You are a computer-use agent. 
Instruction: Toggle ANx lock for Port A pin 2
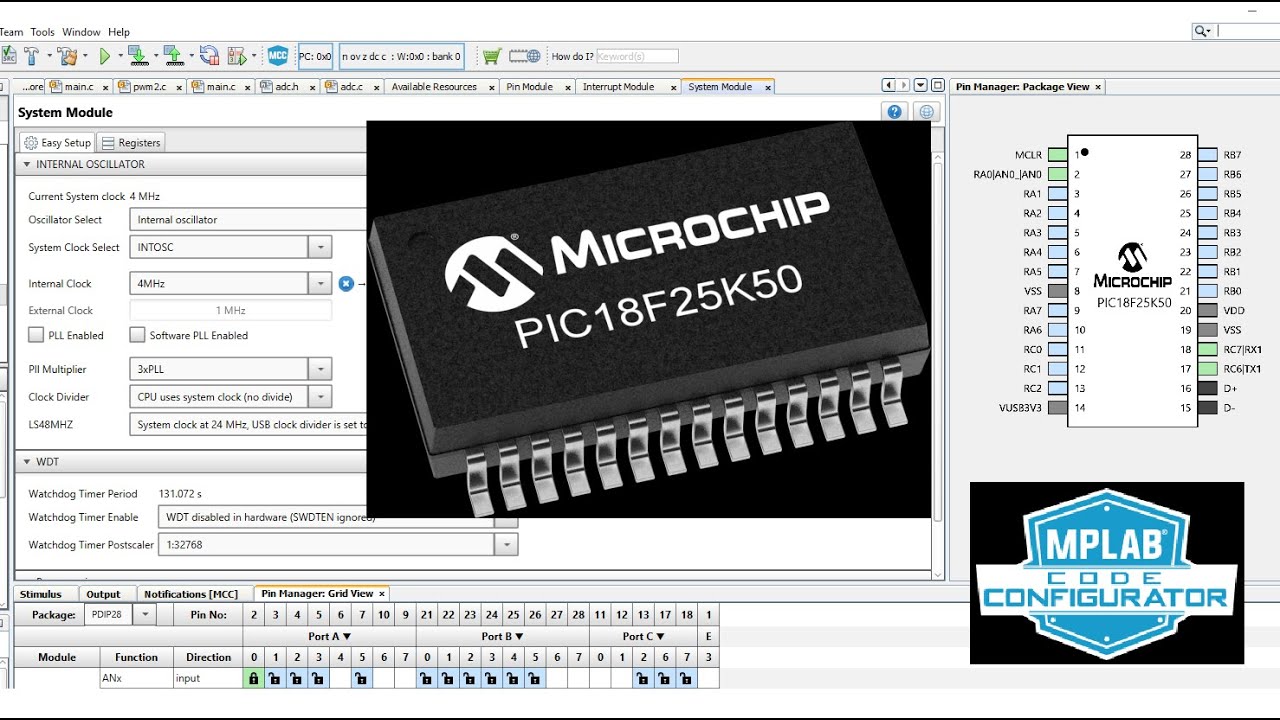(x=297, y=678)
